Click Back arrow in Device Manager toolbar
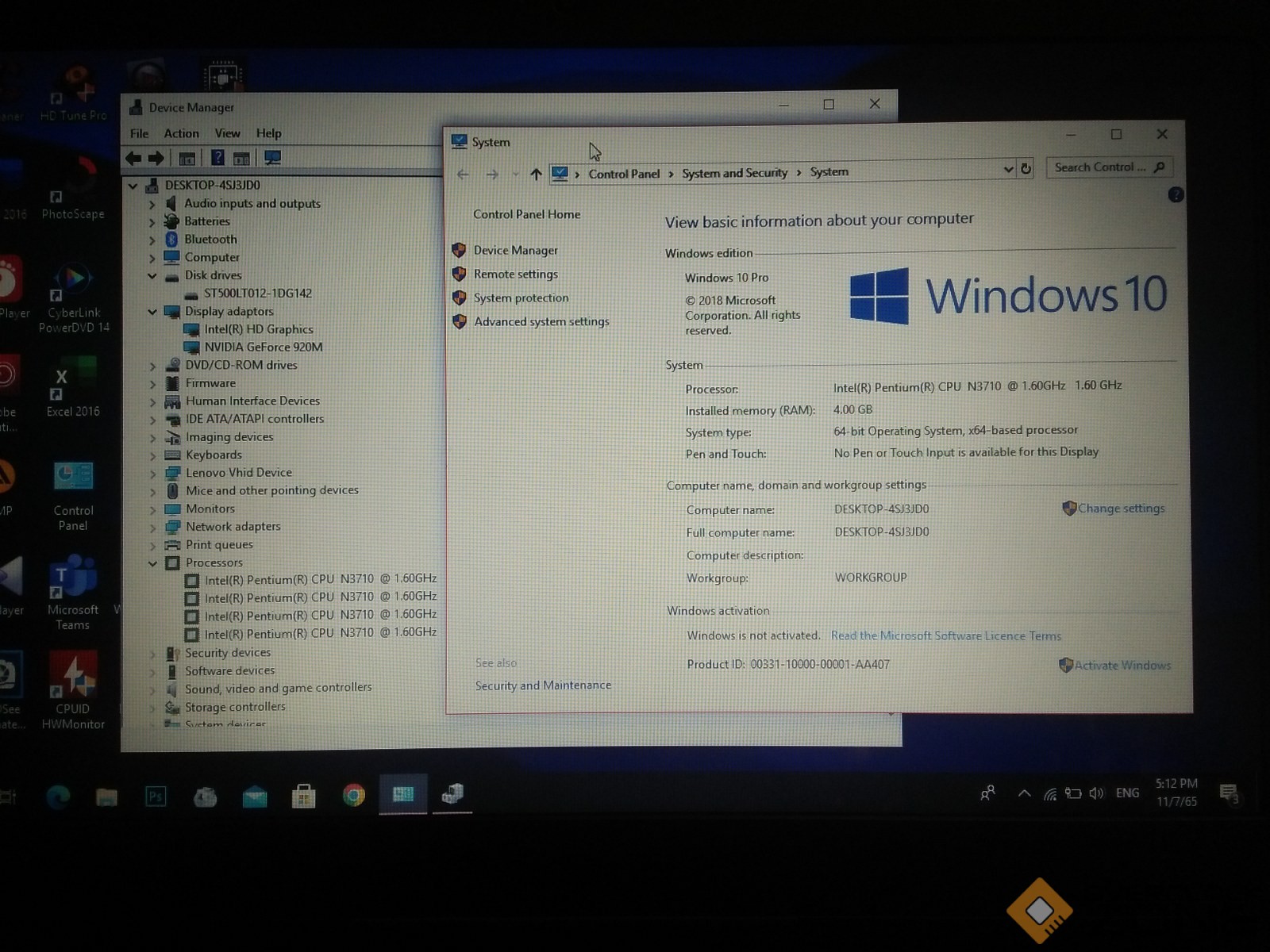 point(133,158)
